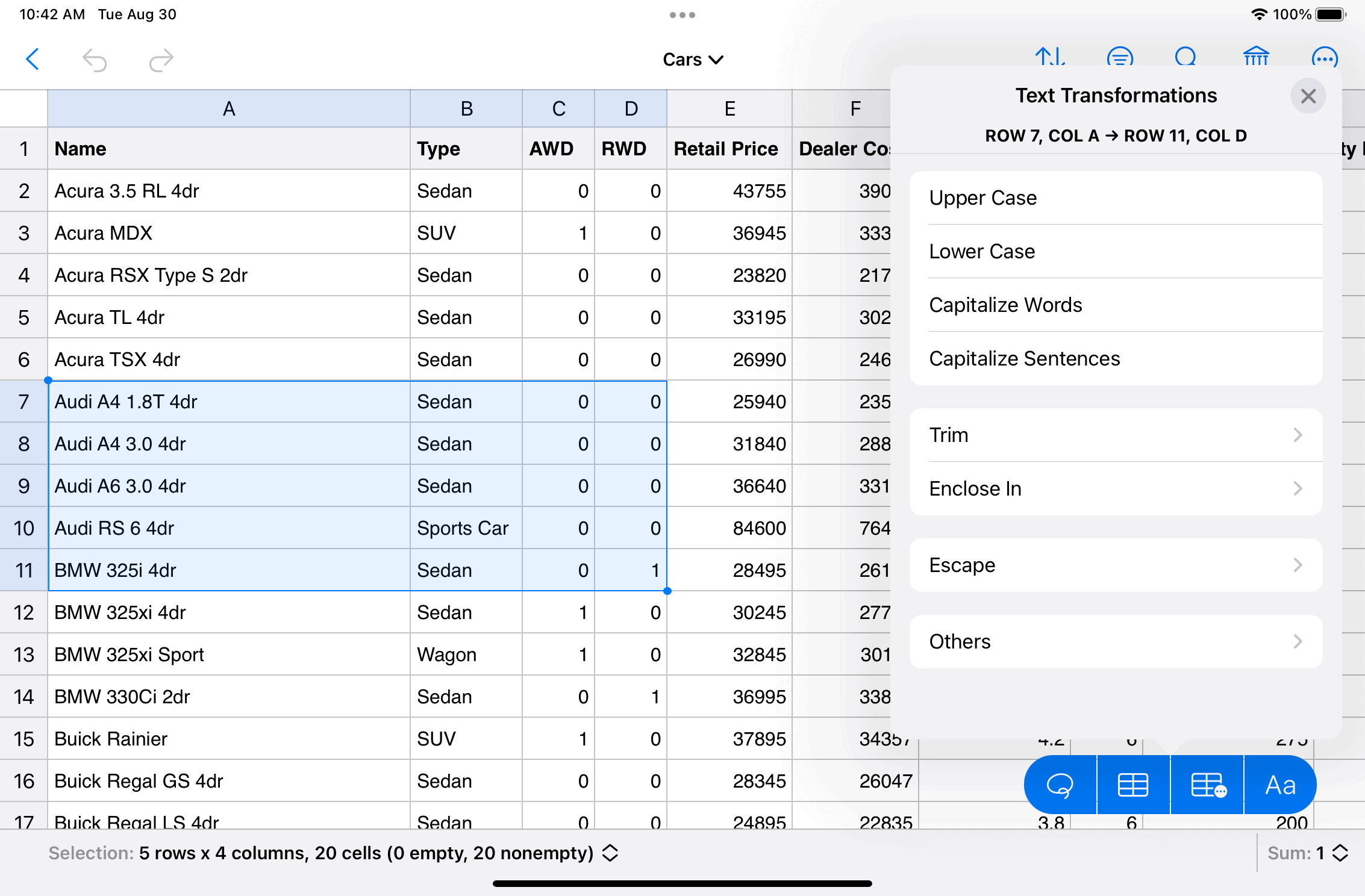Select cell Acura TSX 4dr
1365x896 pixels.
229,359
